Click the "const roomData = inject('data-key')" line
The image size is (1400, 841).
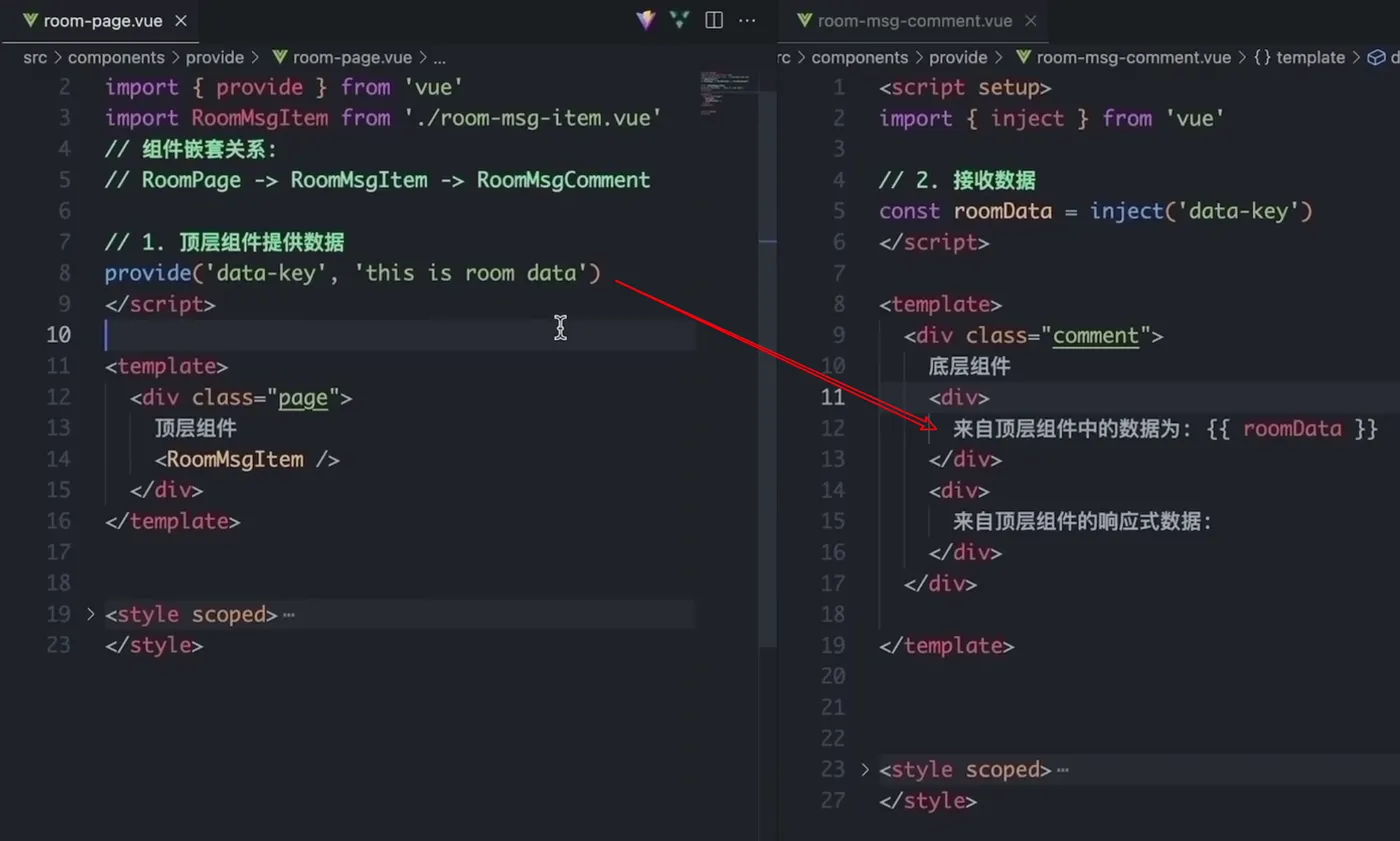click(1096, 211)
